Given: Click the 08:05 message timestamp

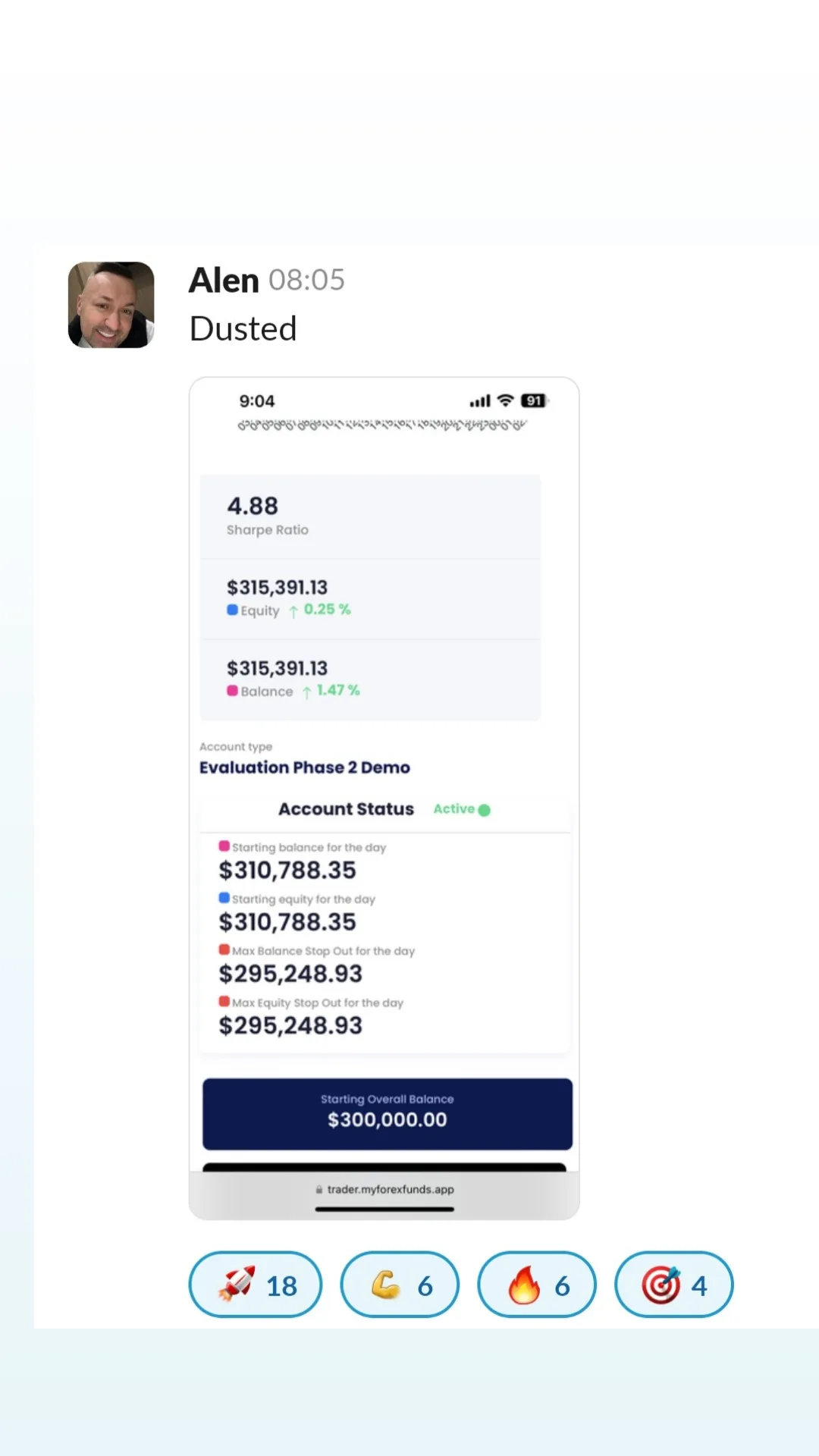Looking at the screenshot, I should (306, 281).
